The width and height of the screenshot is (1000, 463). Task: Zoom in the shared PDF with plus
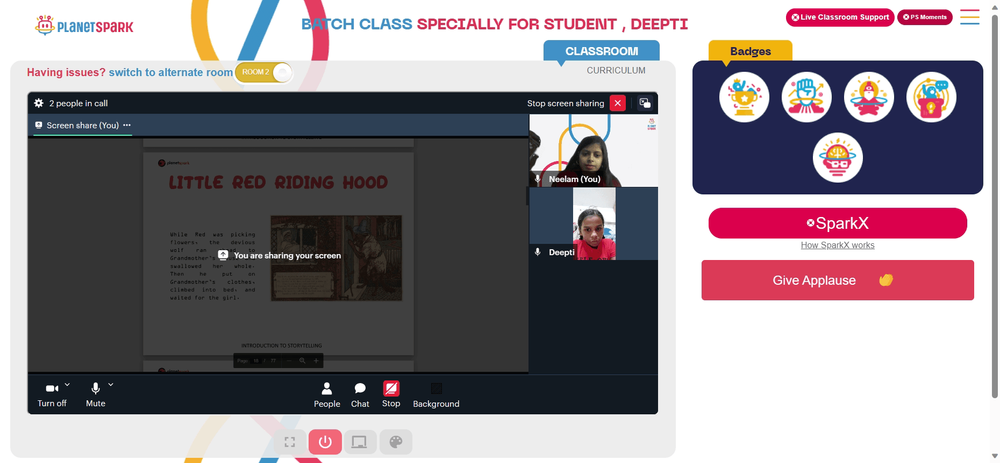[x=316, y=361]
